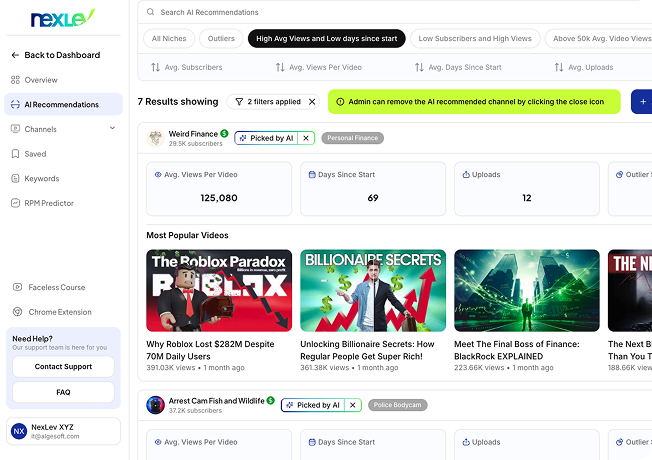Screen dimensions: 652x460
Task: Open the NexLev XYZ account card
Action: [63, 431]
